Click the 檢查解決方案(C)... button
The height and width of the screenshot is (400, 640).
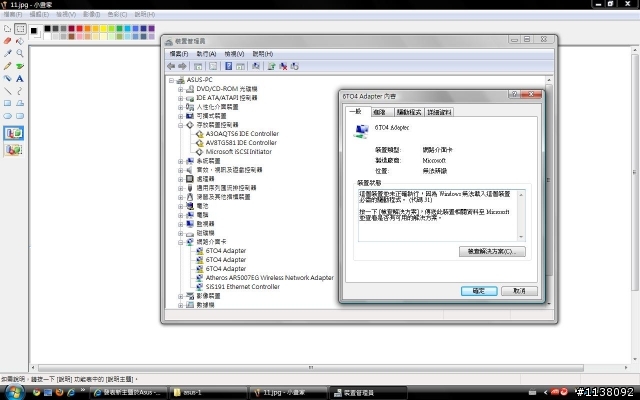(492, 251)
